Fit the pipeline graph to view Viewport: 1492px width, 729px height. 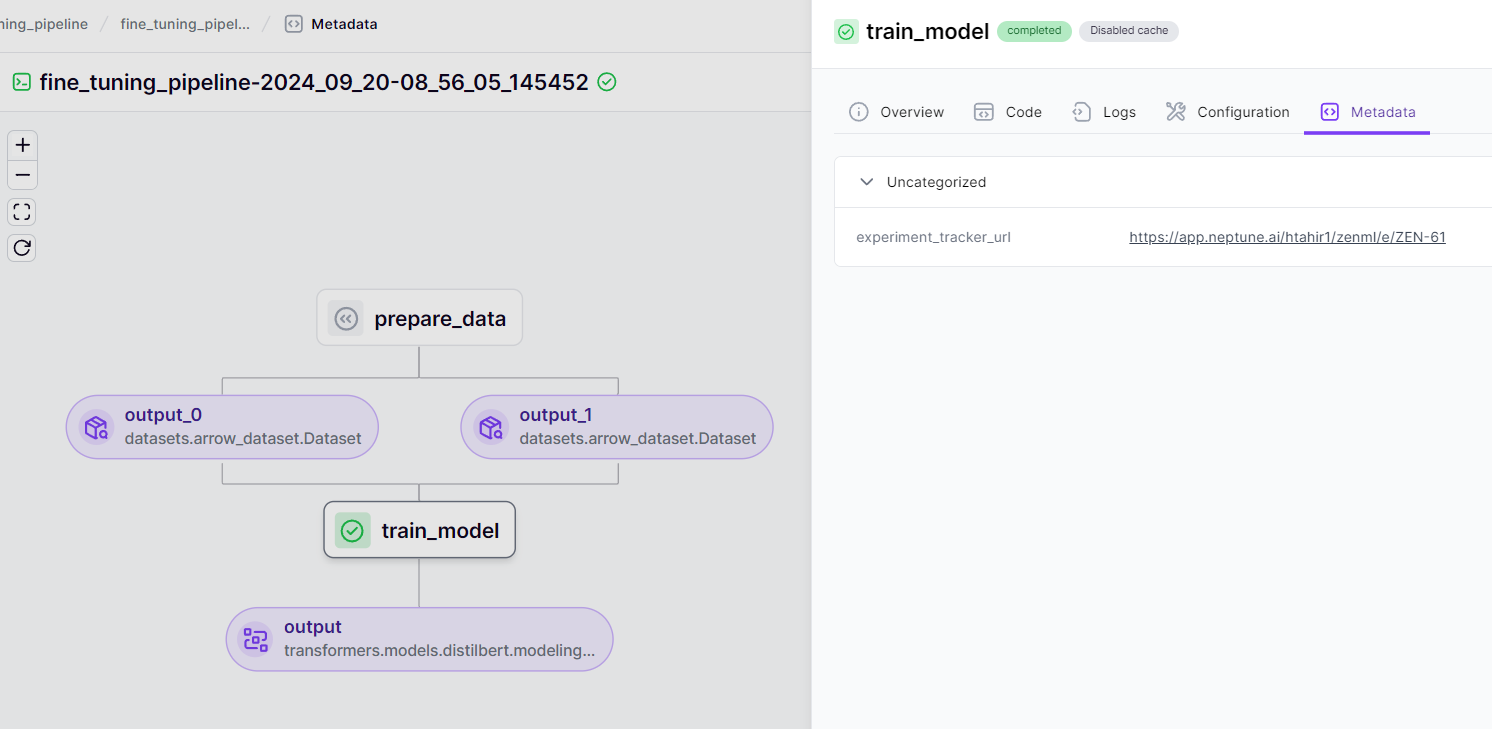[22, 211]
